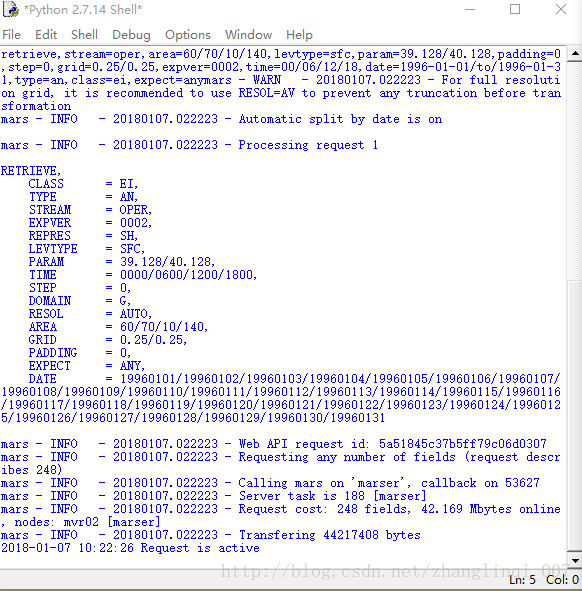582x591 pixels.
Task: Click the 'AREA = 60/70/10/140,' line
Action: point(118,327)
